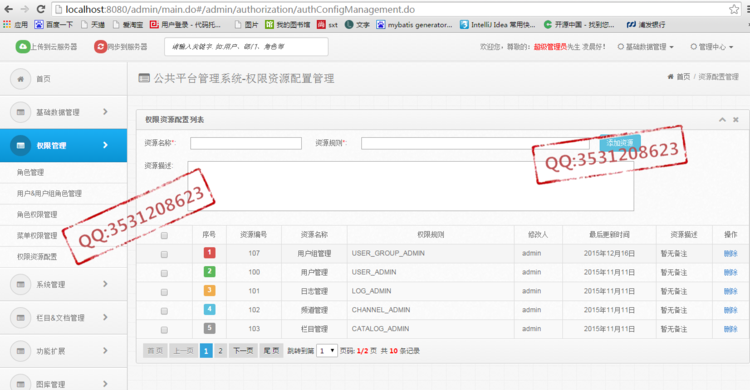The height and width of the screenshot is (390, 750).
Task: Click the red sync-to-server icon
Action: 100,46
